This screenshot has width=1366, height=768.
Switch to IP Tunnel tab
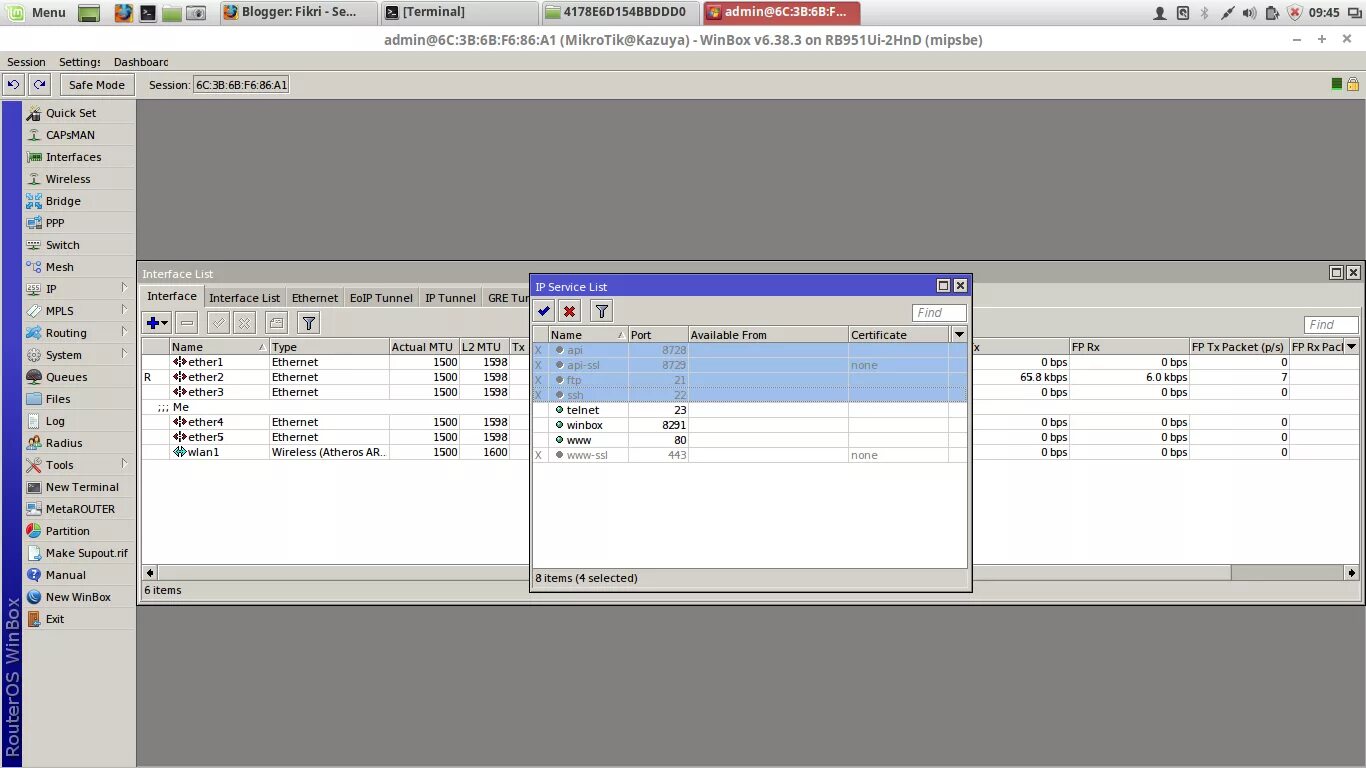click(450, 298)
